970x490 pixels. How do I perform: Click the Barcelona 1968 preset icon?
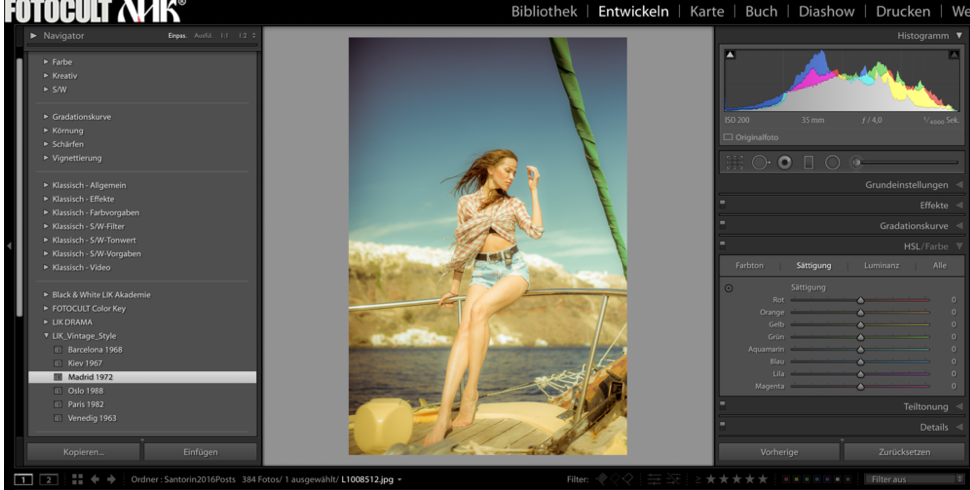tap(58, 350)
